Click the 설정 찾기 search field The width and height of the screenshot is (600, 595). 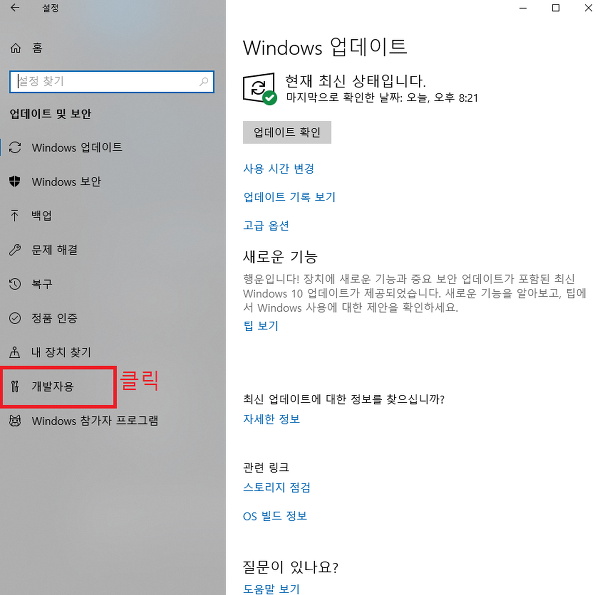click(111, 82)
